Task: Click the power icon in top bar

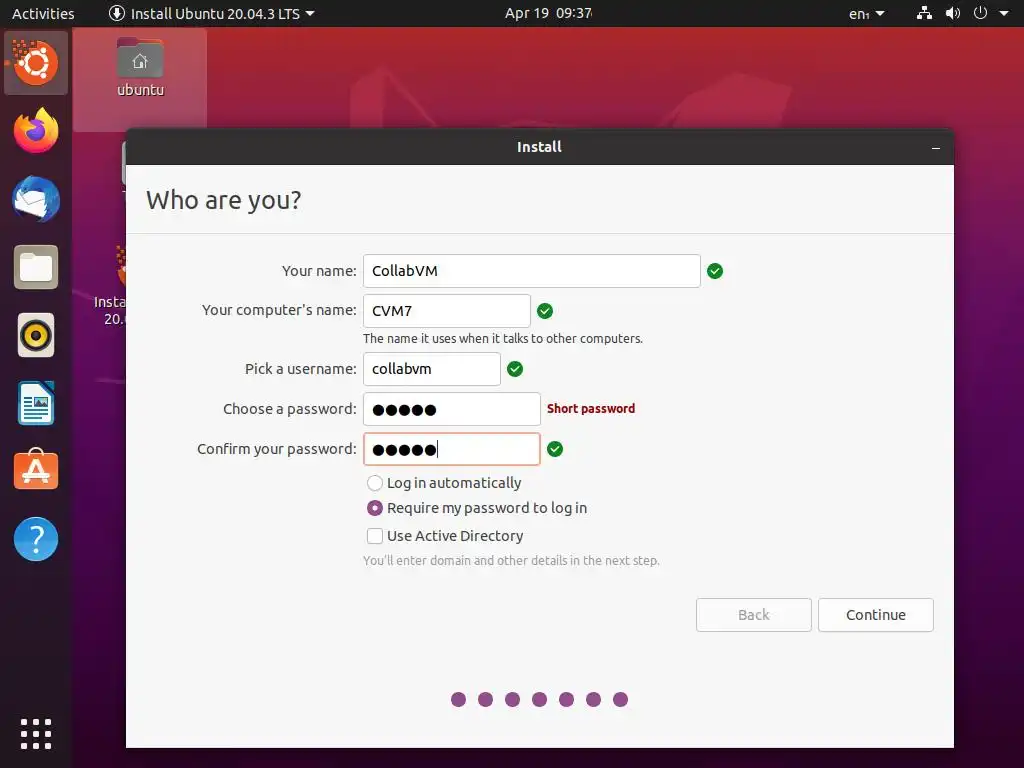Action: click(x=980, y=13)
